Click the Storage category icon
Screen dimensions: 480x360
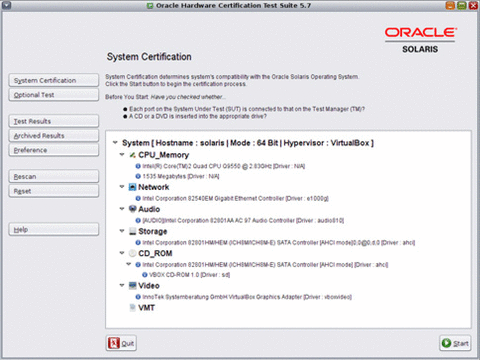pyautogui.click(x=132, y=231)
